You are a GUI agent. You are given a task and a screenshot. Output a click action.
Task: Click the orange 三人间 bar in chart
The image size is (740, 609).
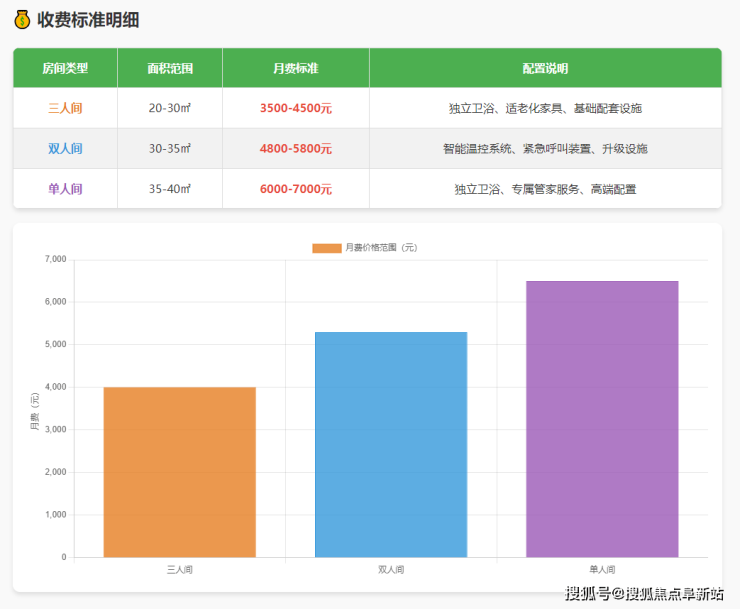180,471
